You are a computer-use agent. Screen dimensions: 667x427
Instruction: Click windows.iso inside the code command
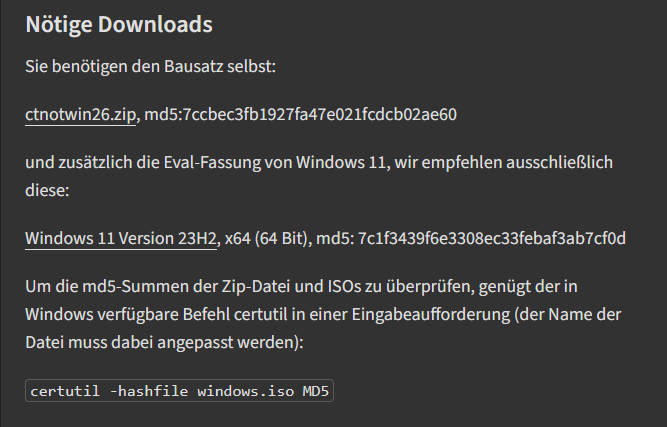(245, 391)
